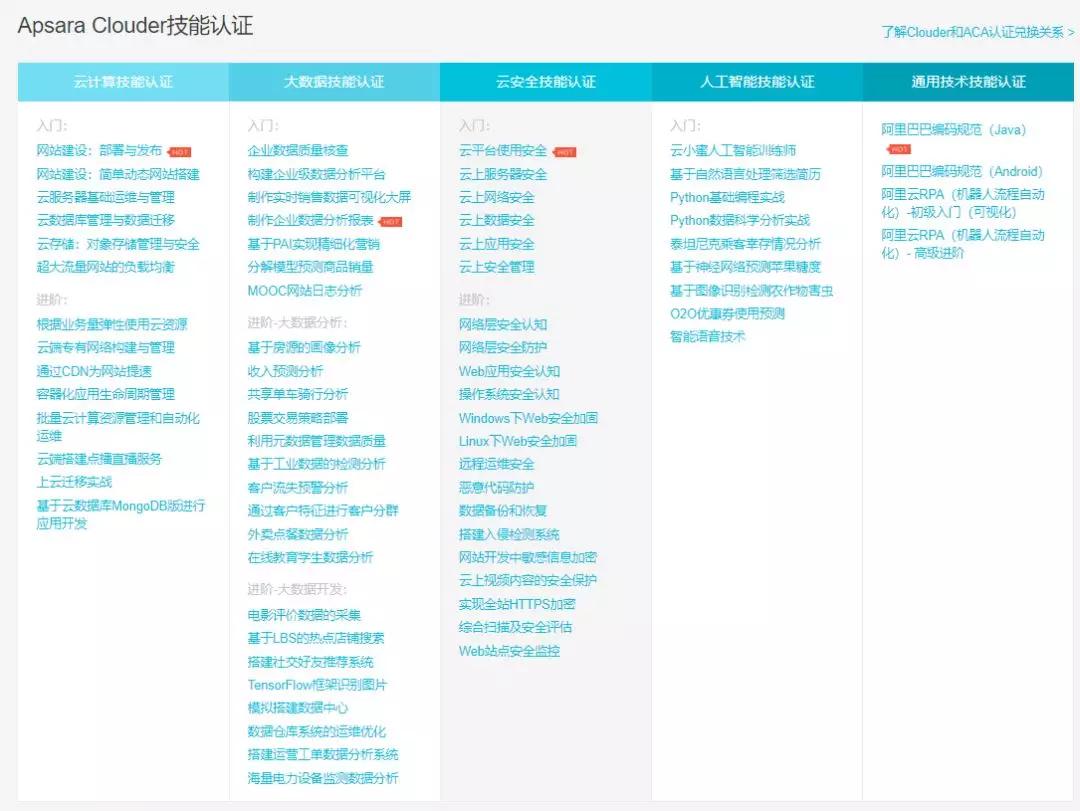Screen dimensions: 1080x811
Task: Open 企业数据质量核查 link
Action: pyautogui.click(x=298, y=150)
